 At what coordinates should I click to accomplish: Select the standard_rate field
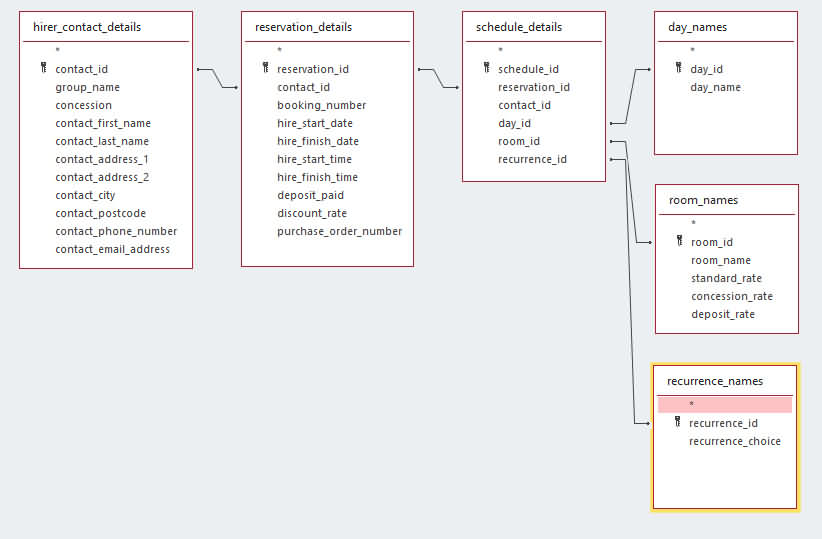point(726,278)
